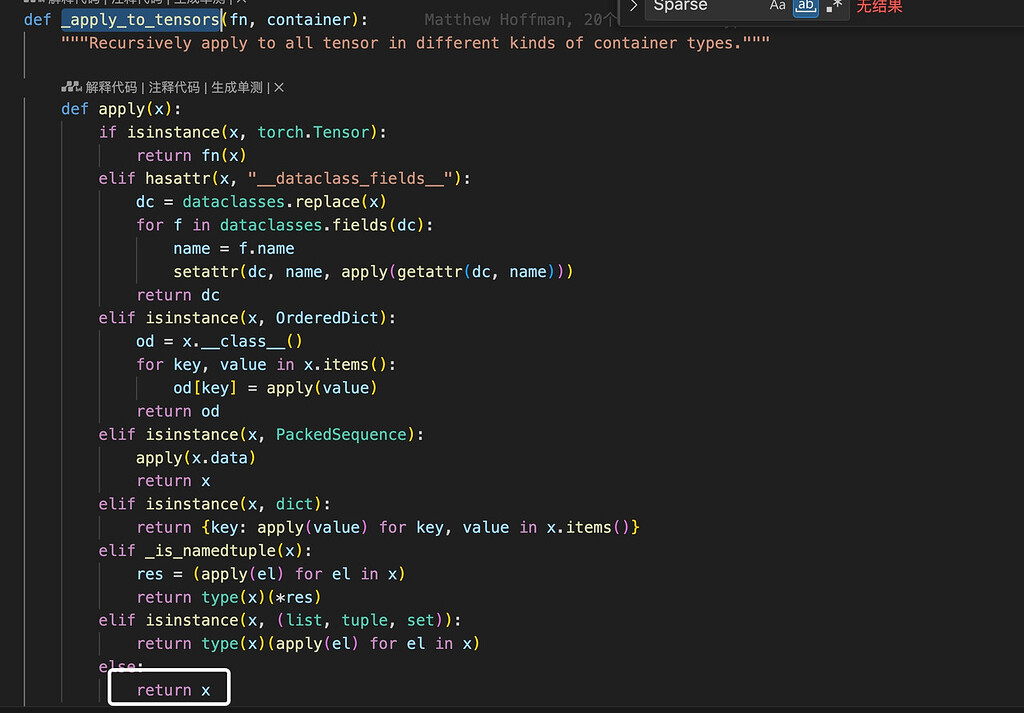Click the torch.Tensor type reference
This screenshot has width=1024, height=713.
click(x=314, y=132)
